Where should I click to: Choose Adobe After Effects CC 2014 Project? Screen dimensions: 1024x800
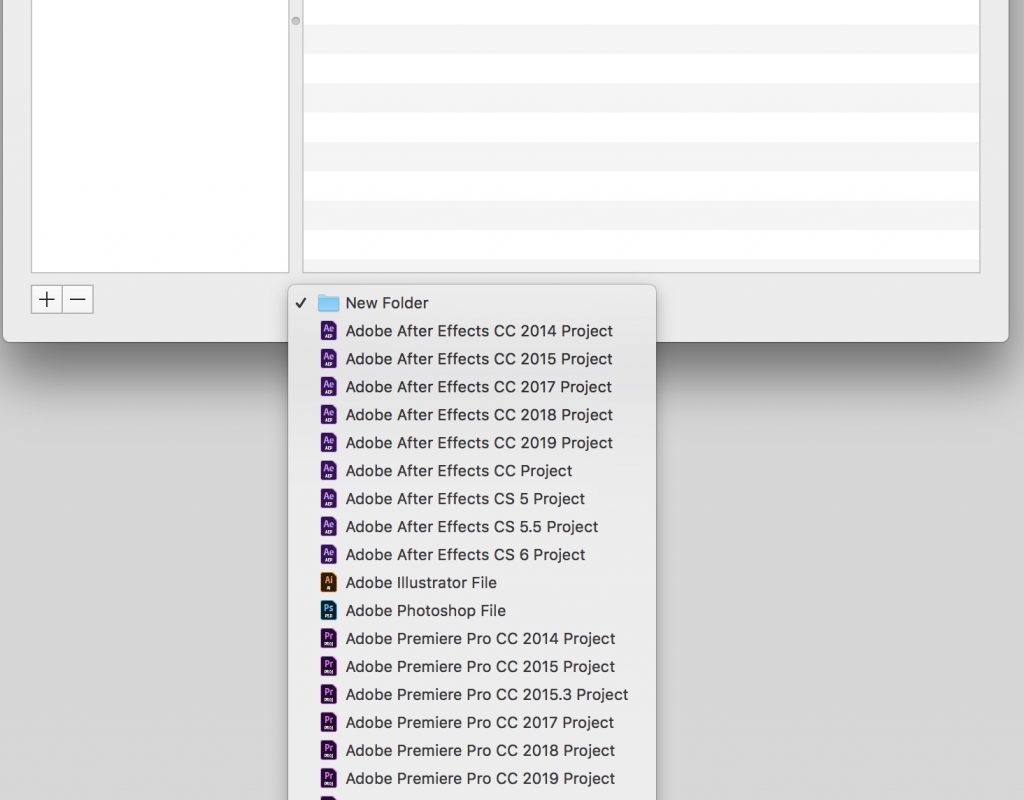tap(472, 331)
